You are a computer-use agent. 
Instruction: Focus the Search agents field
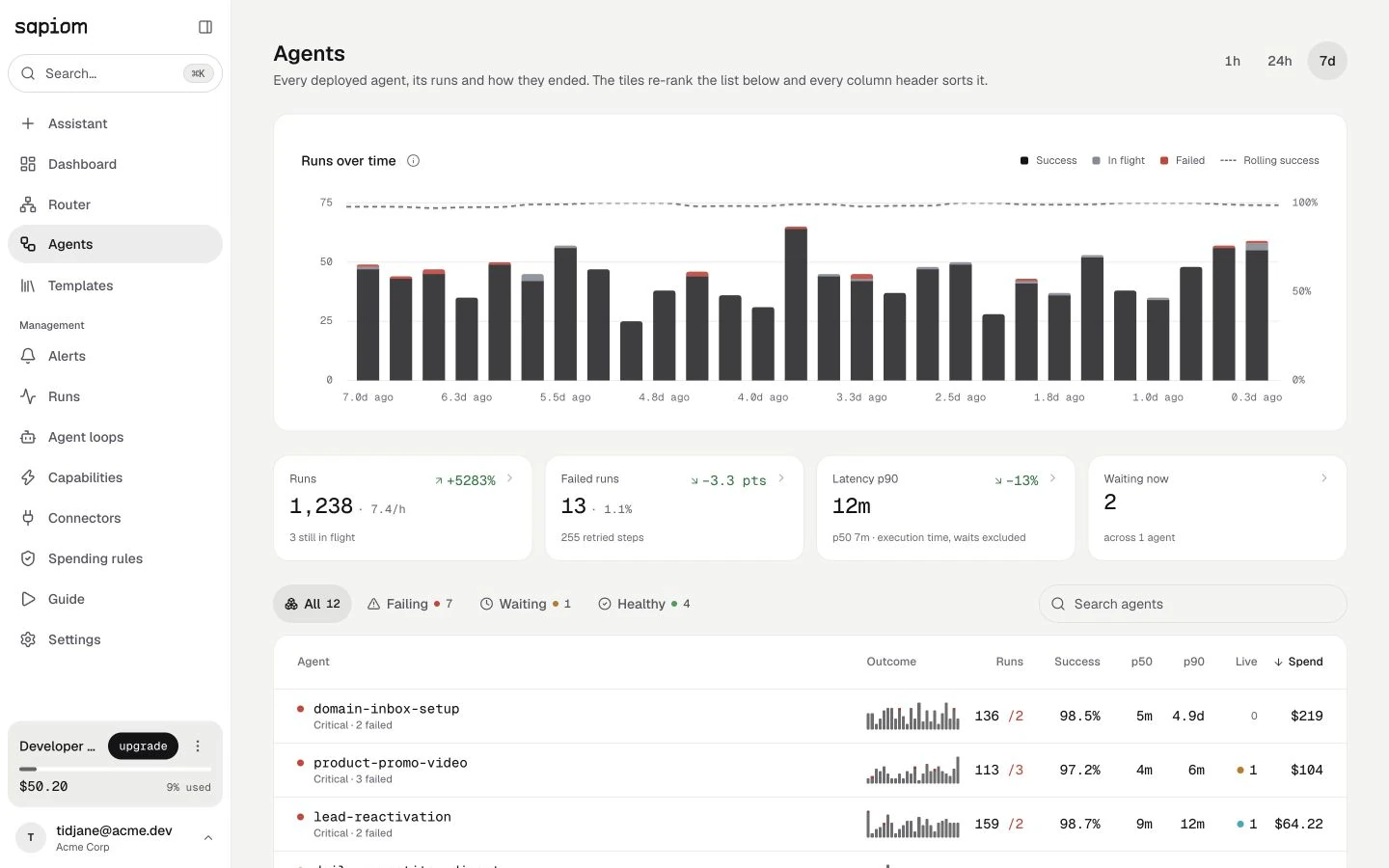point(1192,604)
